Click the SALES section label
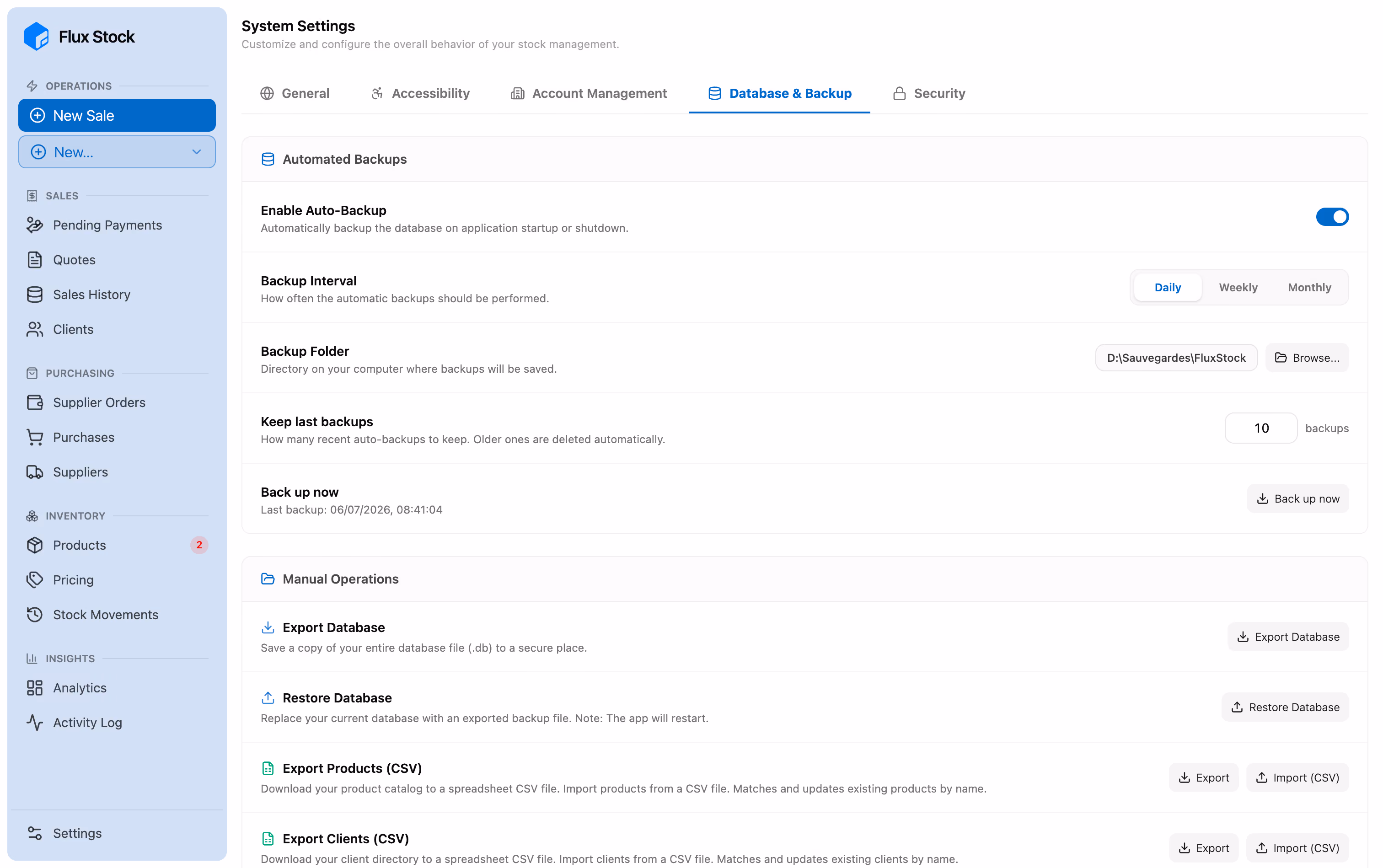Screen dimensions: 1383x868 click(62, 196)
